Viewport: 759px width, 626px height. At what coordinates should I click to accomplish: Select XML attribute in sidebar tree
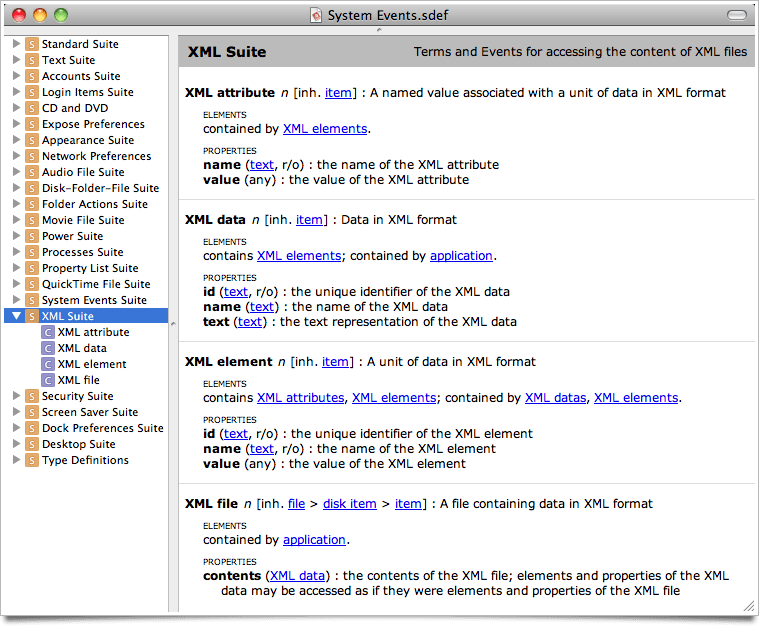pos(93,333)
